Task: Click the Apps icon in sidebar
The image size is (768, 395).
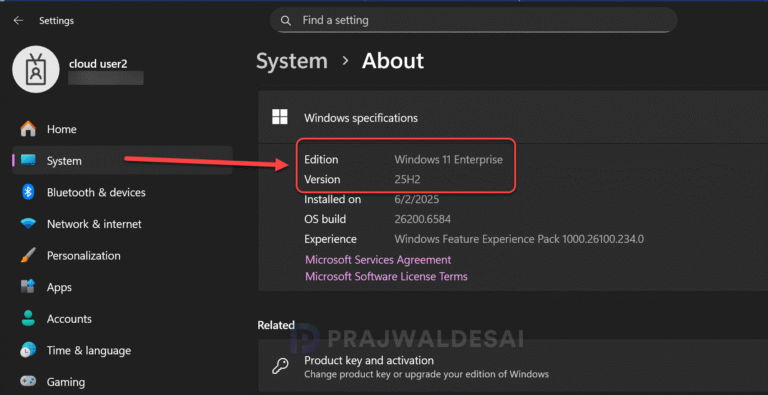Action: [28, 287]
